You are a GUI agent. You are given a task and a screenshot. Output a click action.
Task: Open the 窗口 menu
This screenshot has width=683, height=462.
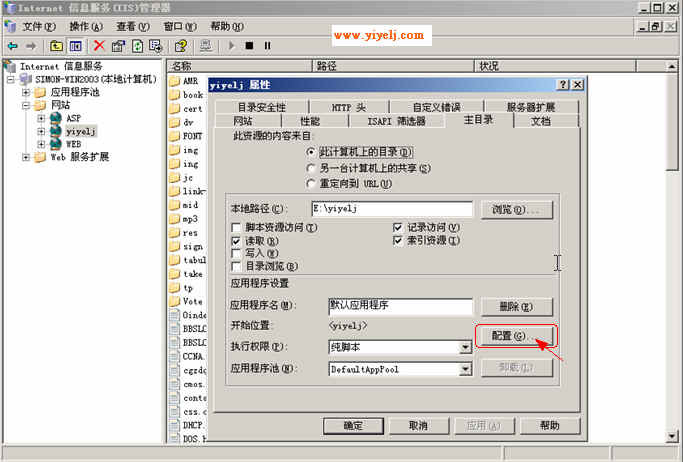pyautogui.click(x=180, y=27)
